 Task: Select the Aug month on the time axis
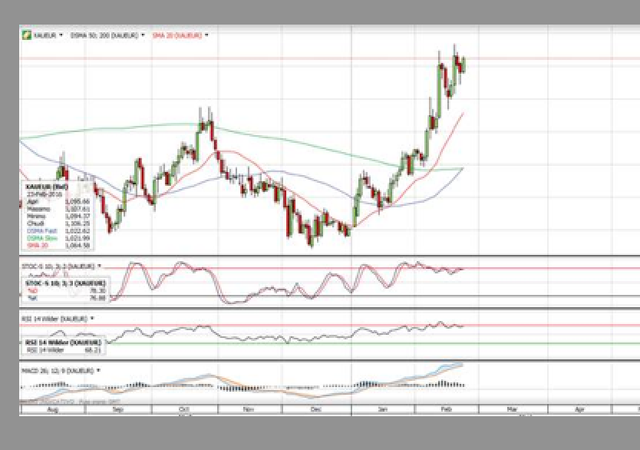[x=53, y=409]
